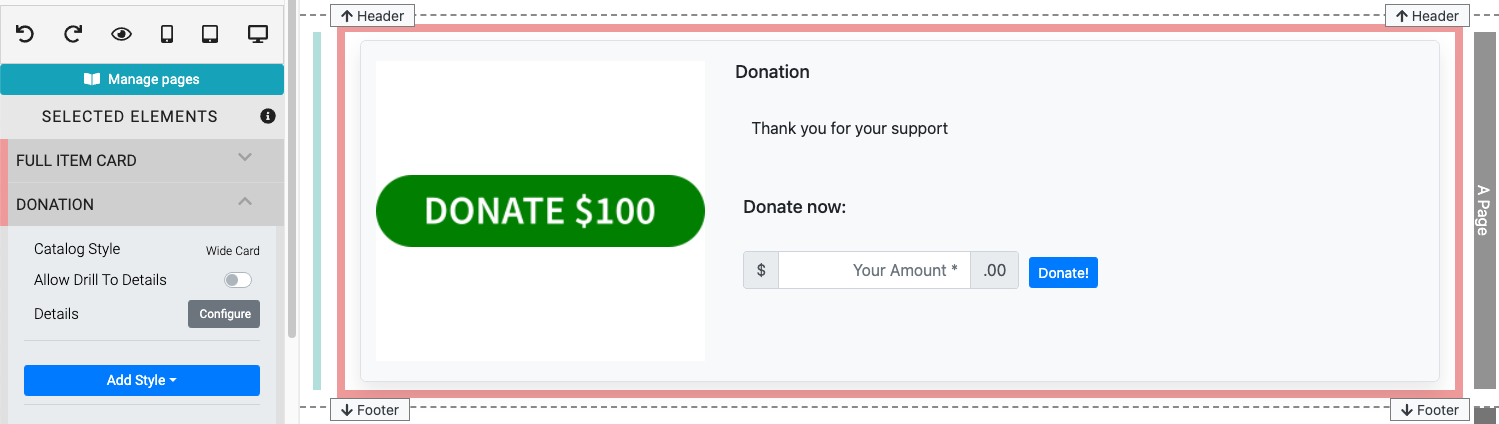Select the A Page side tab
Viewport: 1499px width, 424px height.
click(x=1484, y=210)
